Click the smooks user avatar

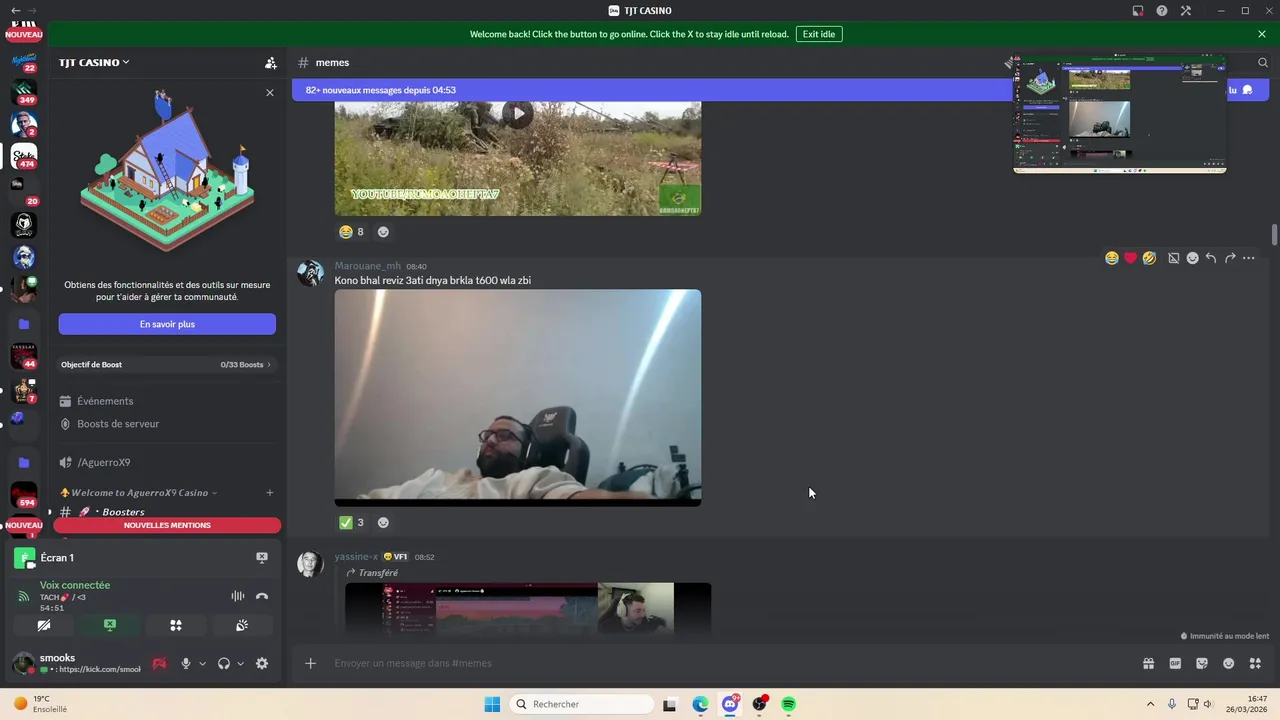pyautogui.click(x=23, y=663)
